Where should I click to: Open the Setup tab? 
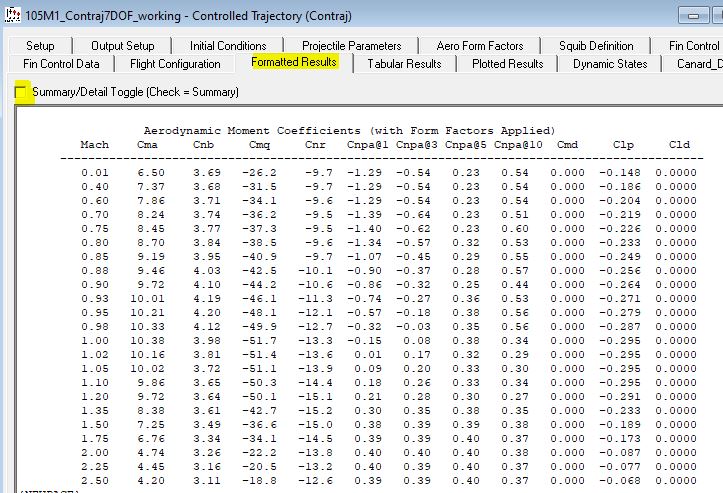[40, 46]
